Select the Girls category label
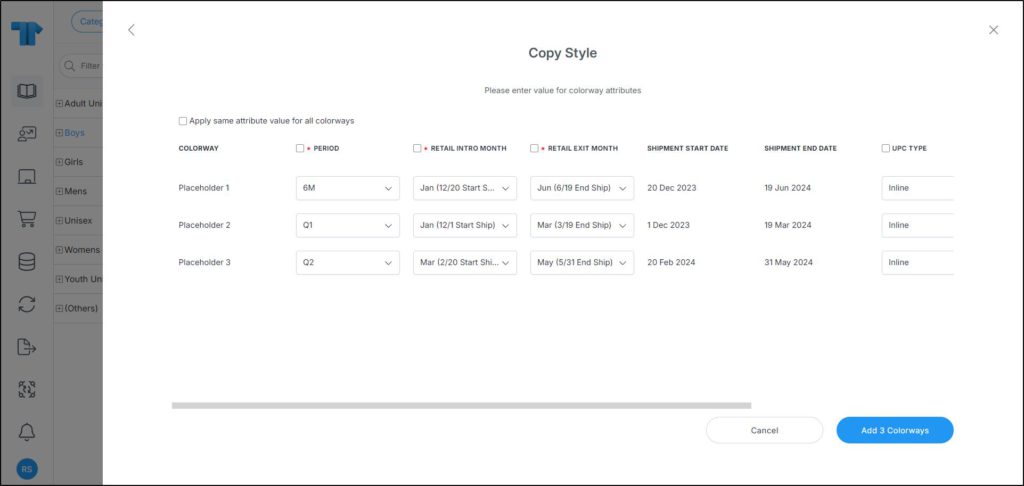 73,162
